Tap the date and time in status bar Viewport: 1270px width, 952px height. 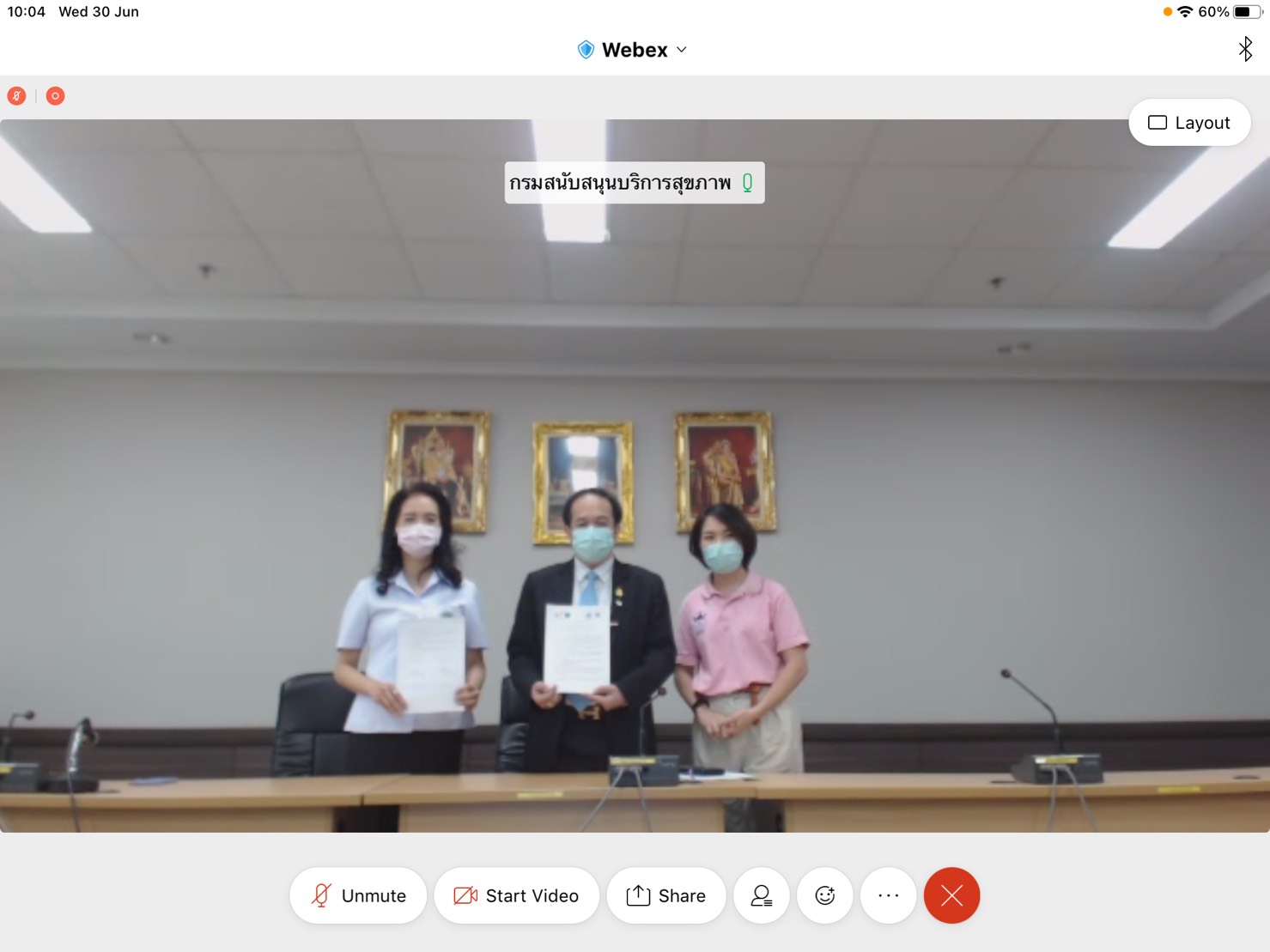[x=73, y=12]
